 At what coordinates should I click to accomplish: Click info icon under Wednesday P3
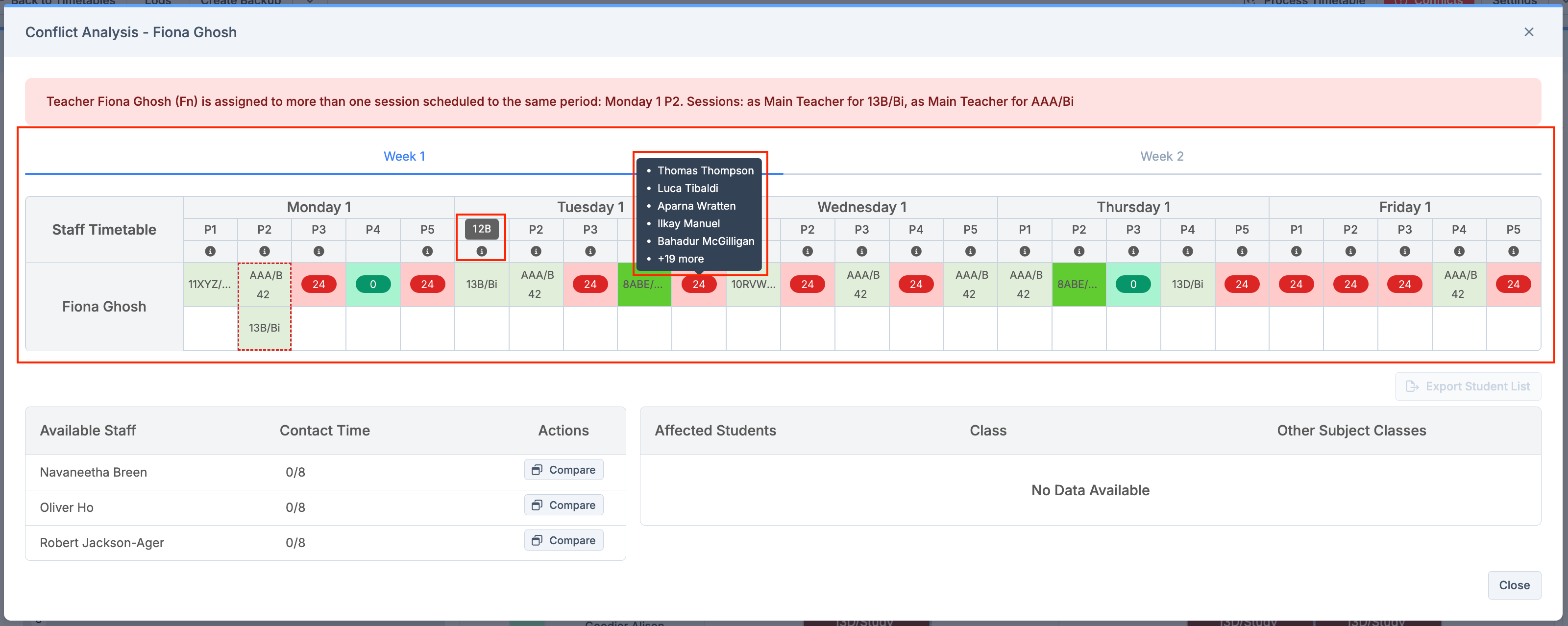coord(861,251)
